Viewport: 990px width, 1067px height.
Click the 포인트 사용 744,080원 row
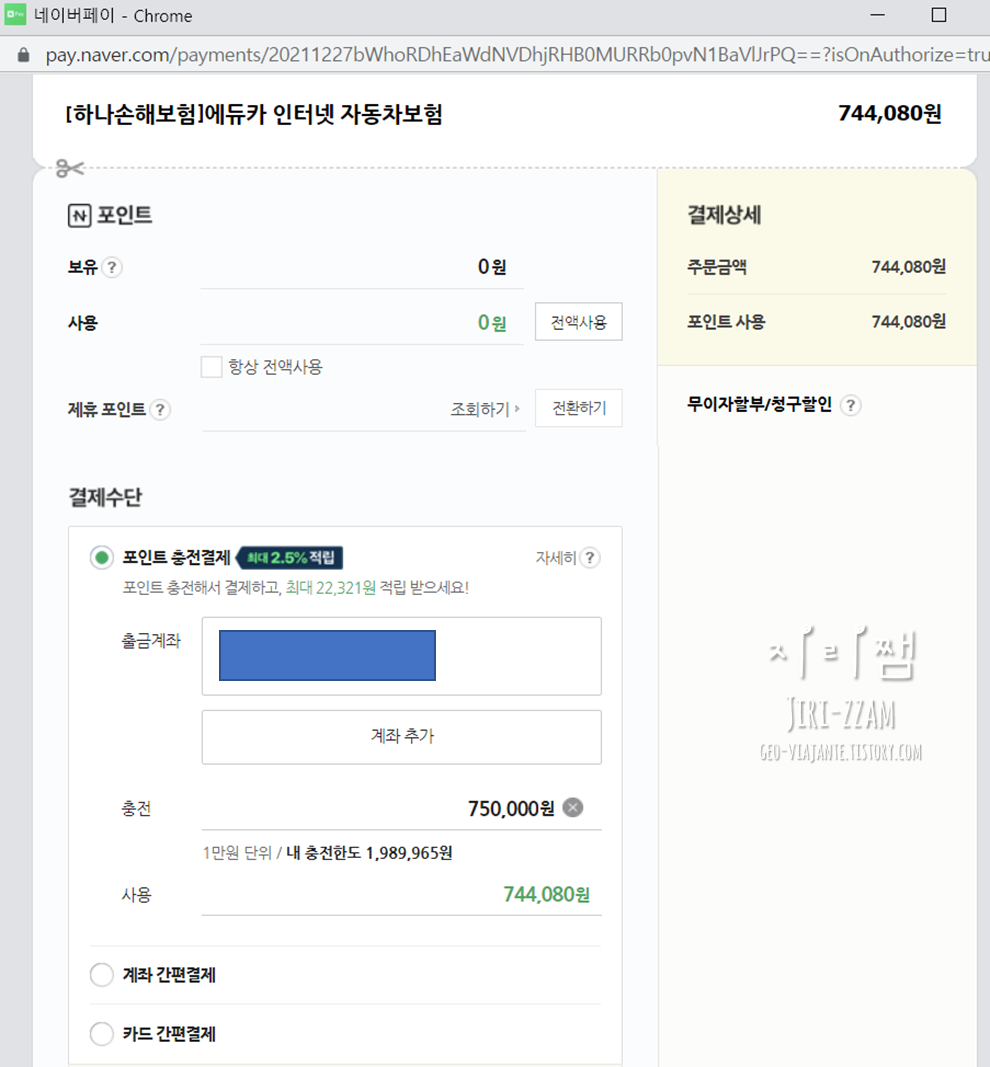coord(816,321)
